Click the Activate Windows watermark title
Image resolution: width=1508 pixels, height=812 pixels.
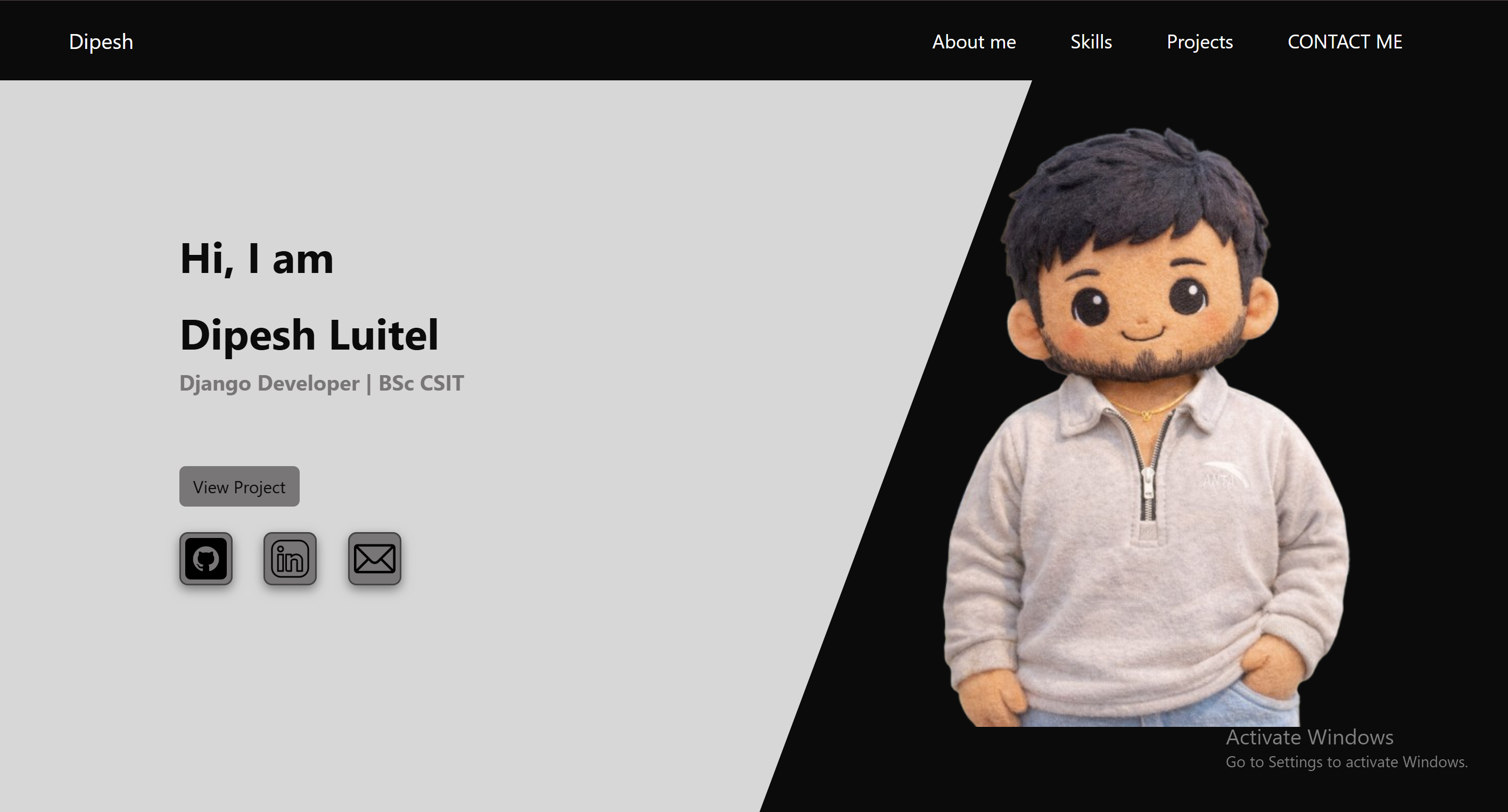1309,737
